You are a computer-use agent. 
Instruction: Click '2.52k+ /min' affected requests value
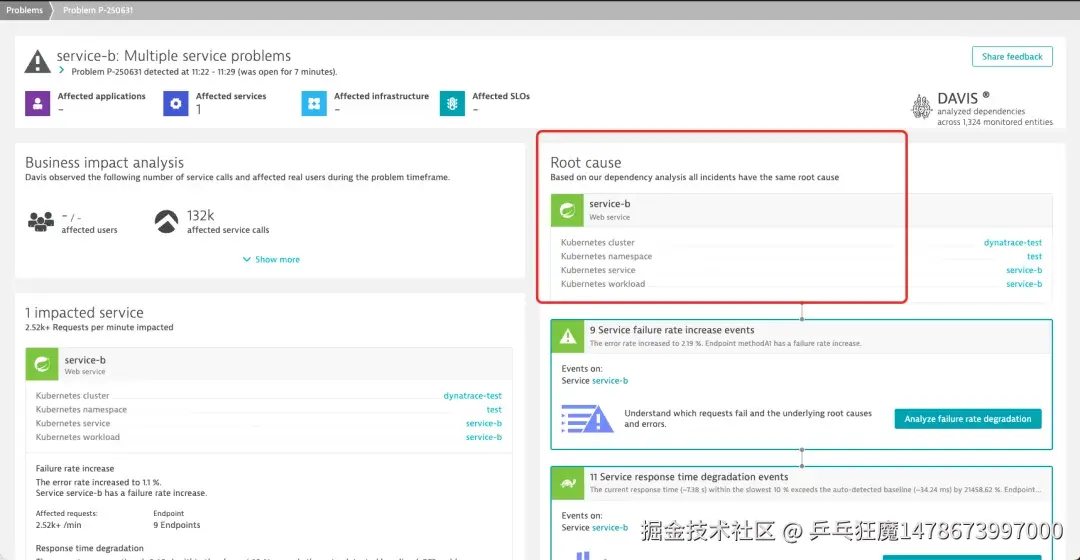59,525
